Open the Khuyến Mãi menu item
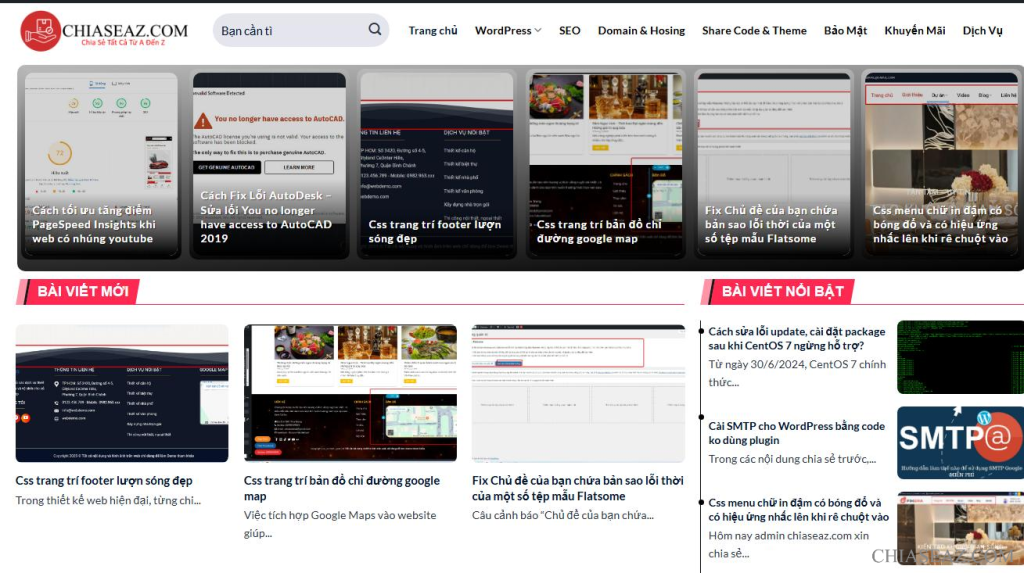This screenshot has width=1024, height=573. pos(914,31)
